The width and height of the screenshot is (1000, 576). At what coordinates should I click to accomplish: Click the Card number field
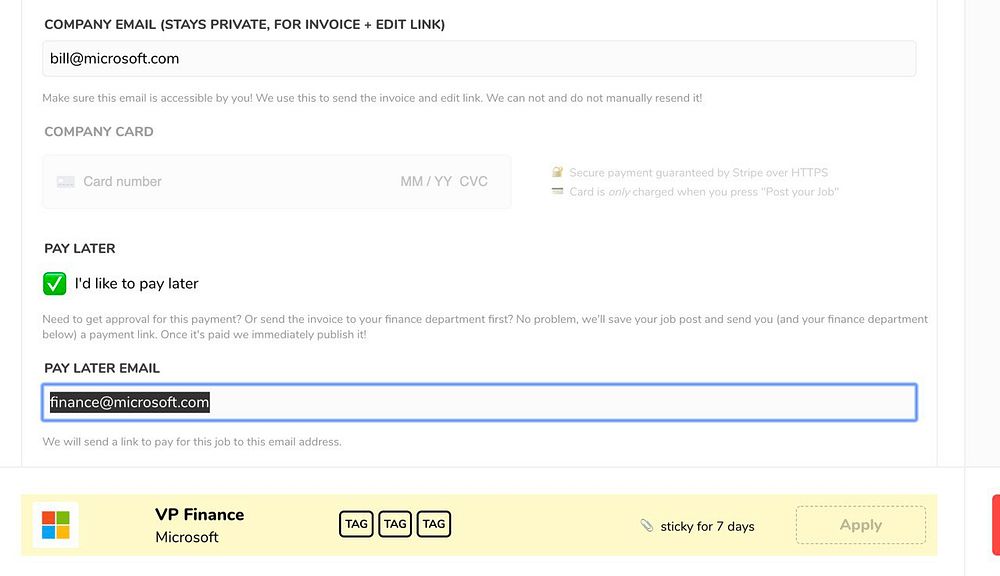[x=200, y=182]
